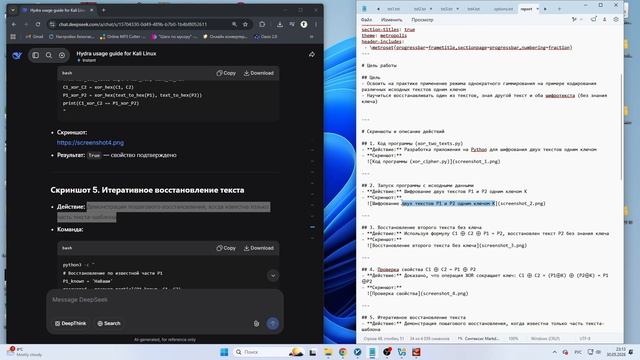Click the browser address bar
The height and width of the screenshot is (360, 640).
pos(143,24)
